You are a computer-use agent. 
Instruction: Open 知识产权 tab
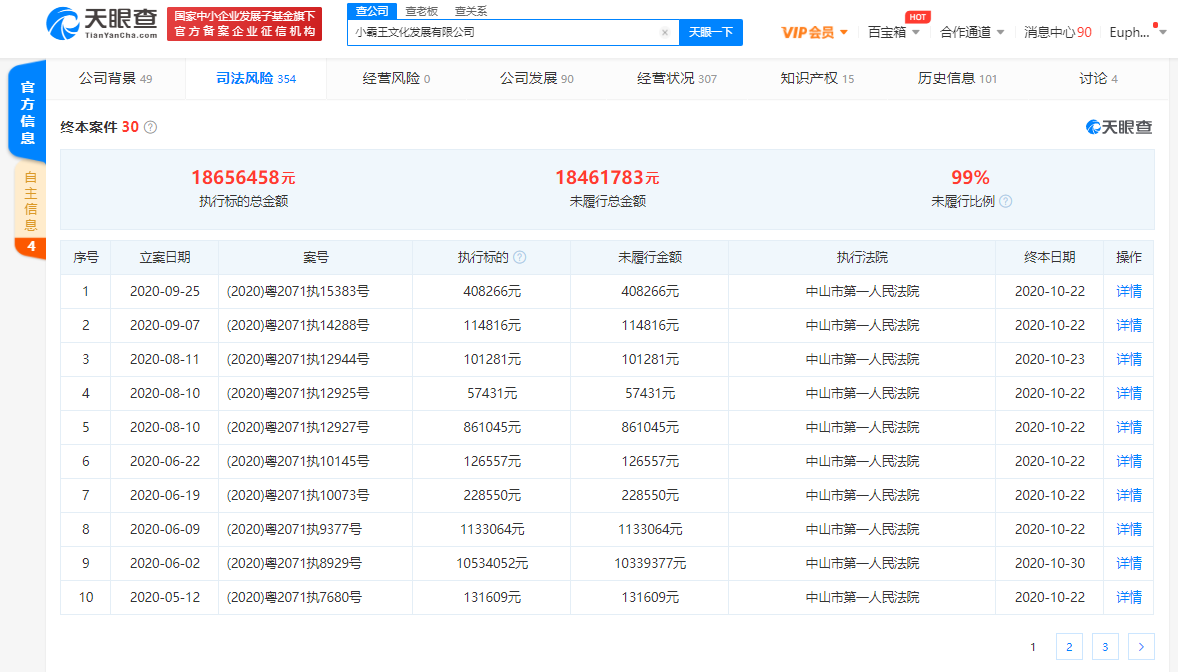coord(817,78)
